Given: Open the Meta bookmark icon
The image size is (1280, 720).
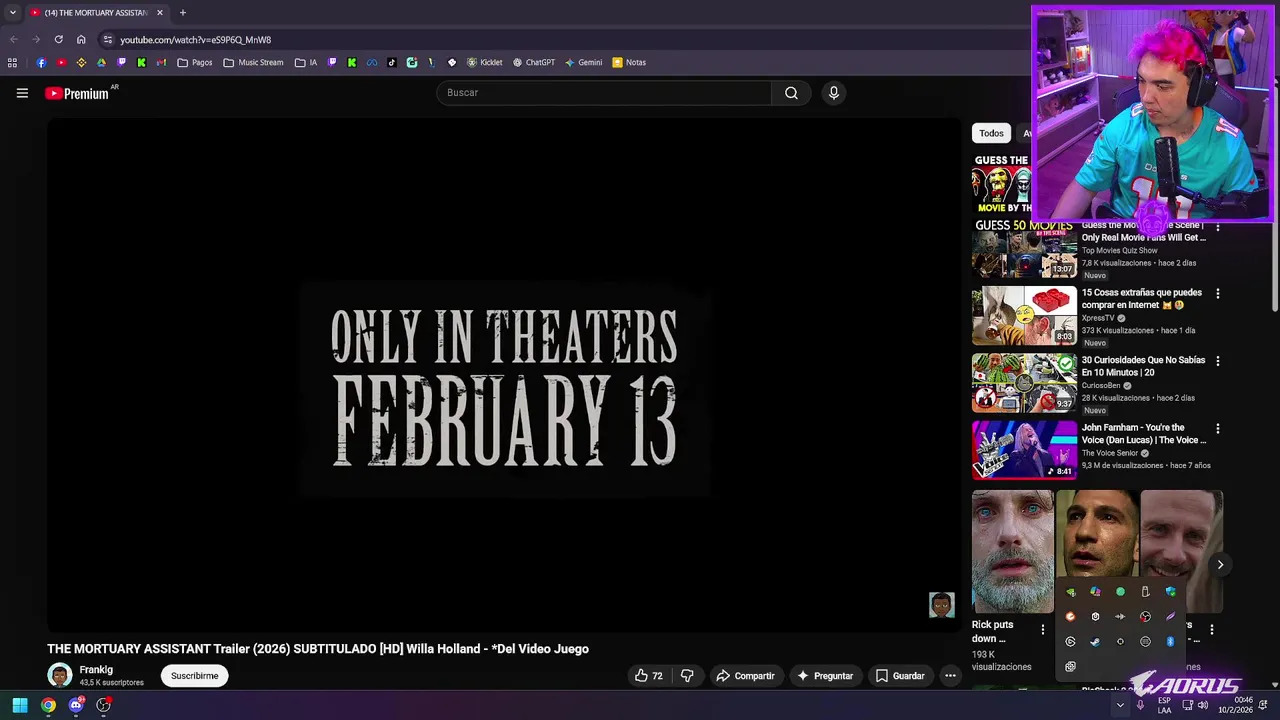Looking at the screenshot, I should 371,62.
